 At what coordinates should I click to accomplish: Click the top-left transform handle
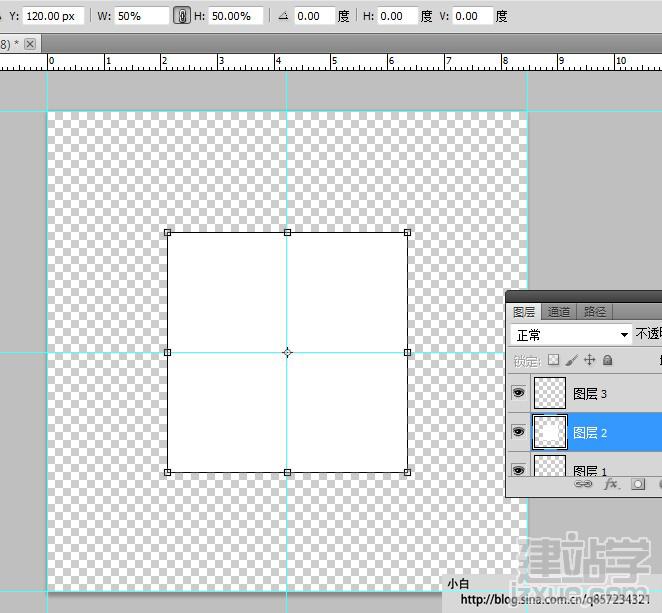167,233
